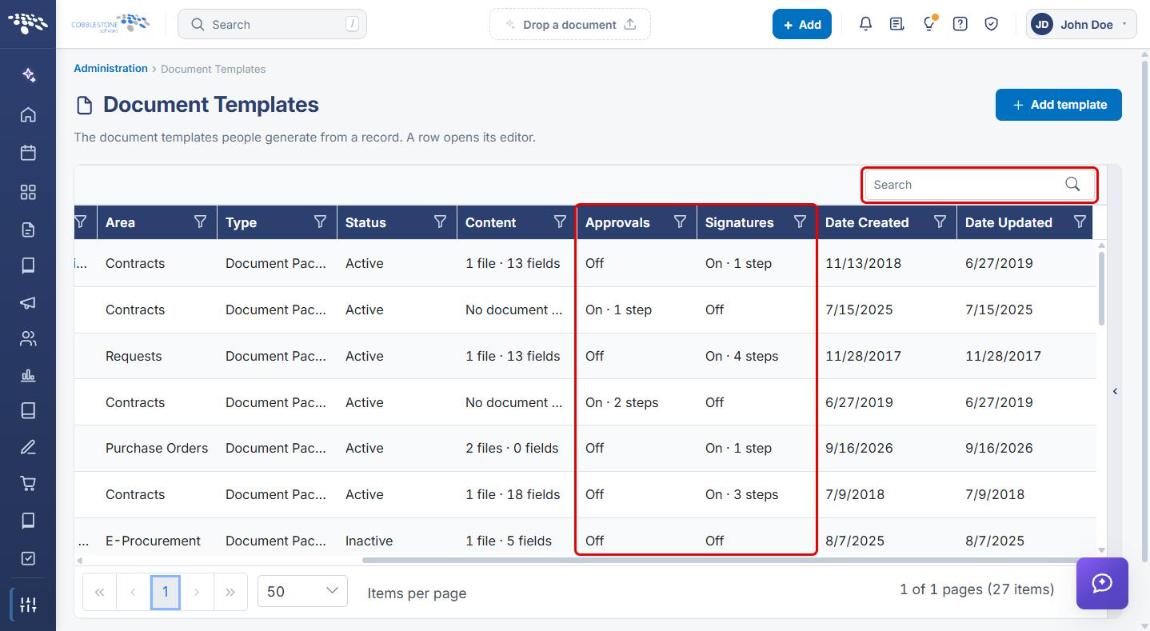Sort by the Approvals column header
Image resolution: width=1150 pixels, height=631 pixels.
click(x=618, y=222)
